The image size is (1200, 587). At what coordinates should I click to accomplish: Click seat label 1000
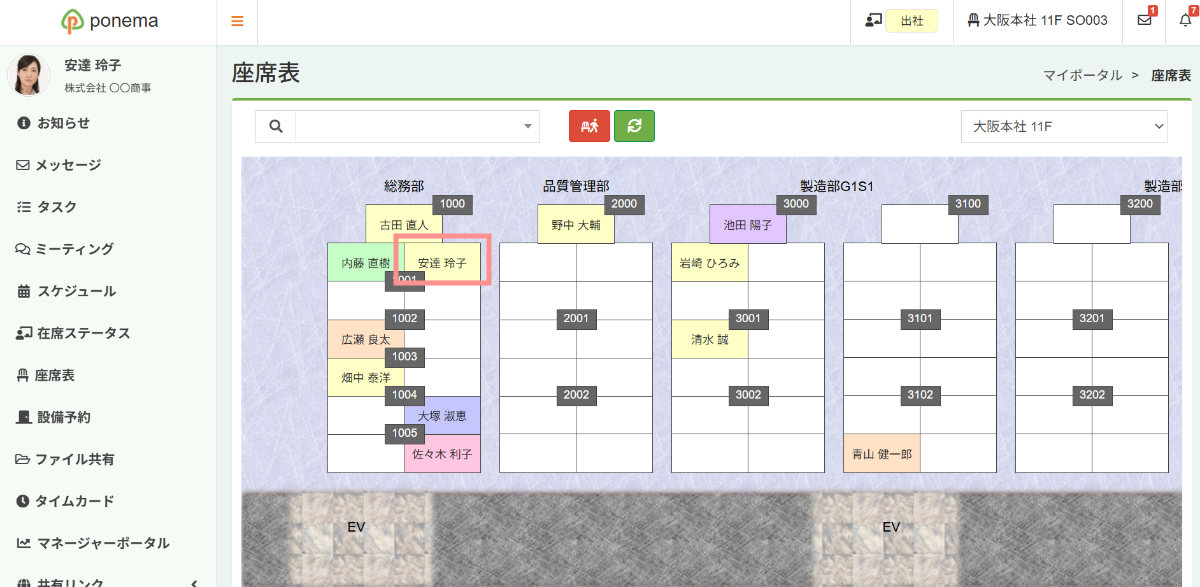coord(452,204)
